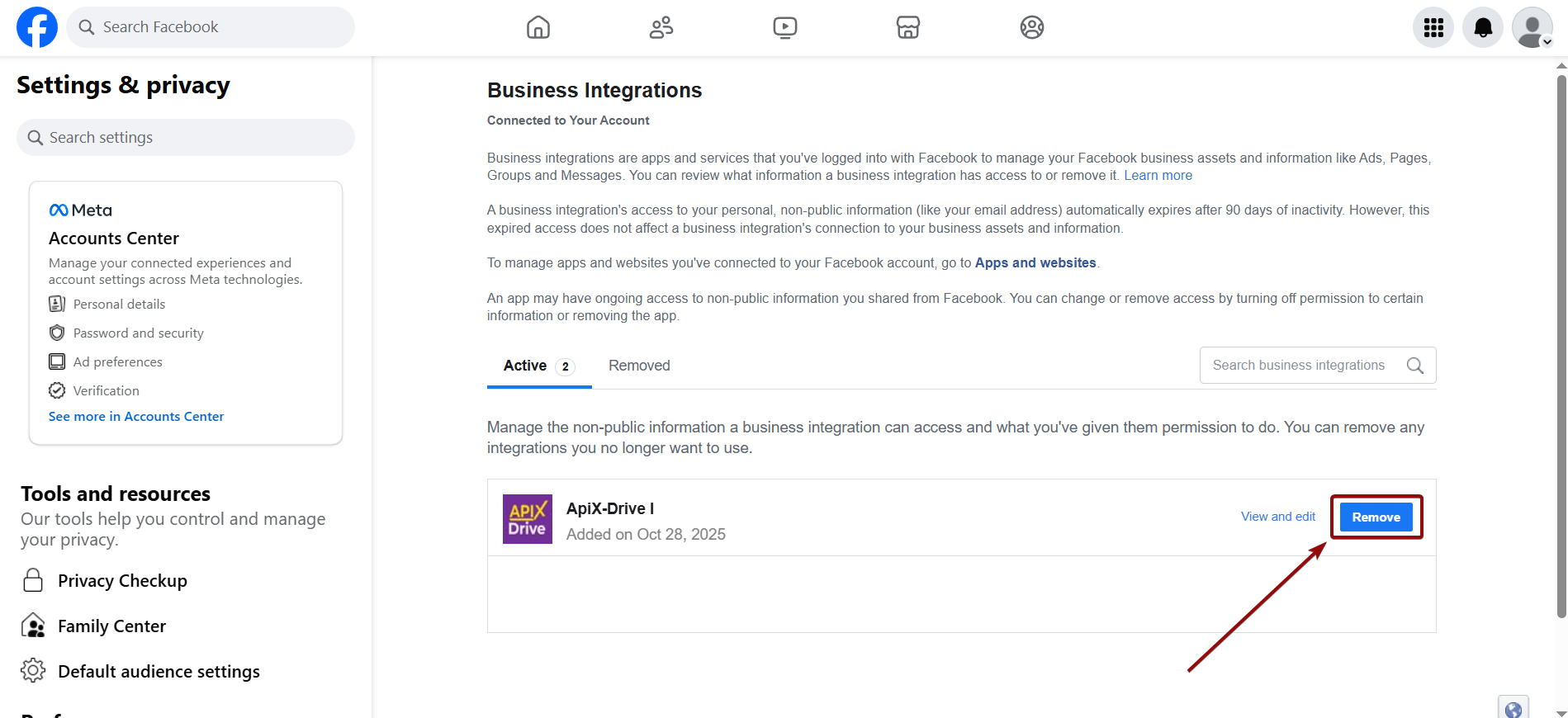Remove the ApiX-Drive integration

click(x=1376, y=517)
